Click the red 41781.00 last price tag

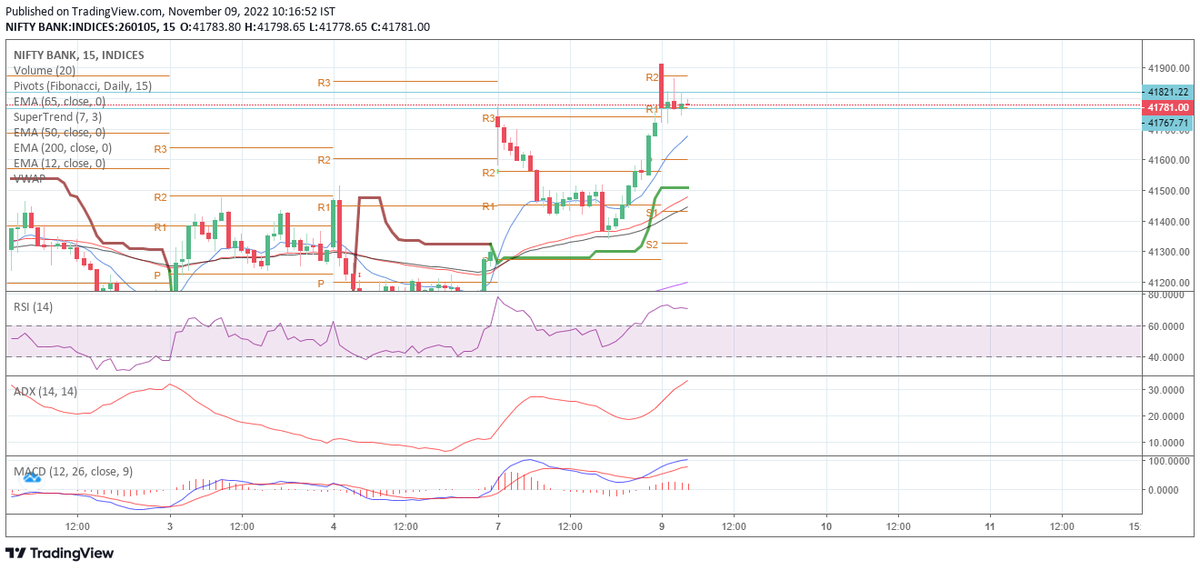[x=1167, y=107]
